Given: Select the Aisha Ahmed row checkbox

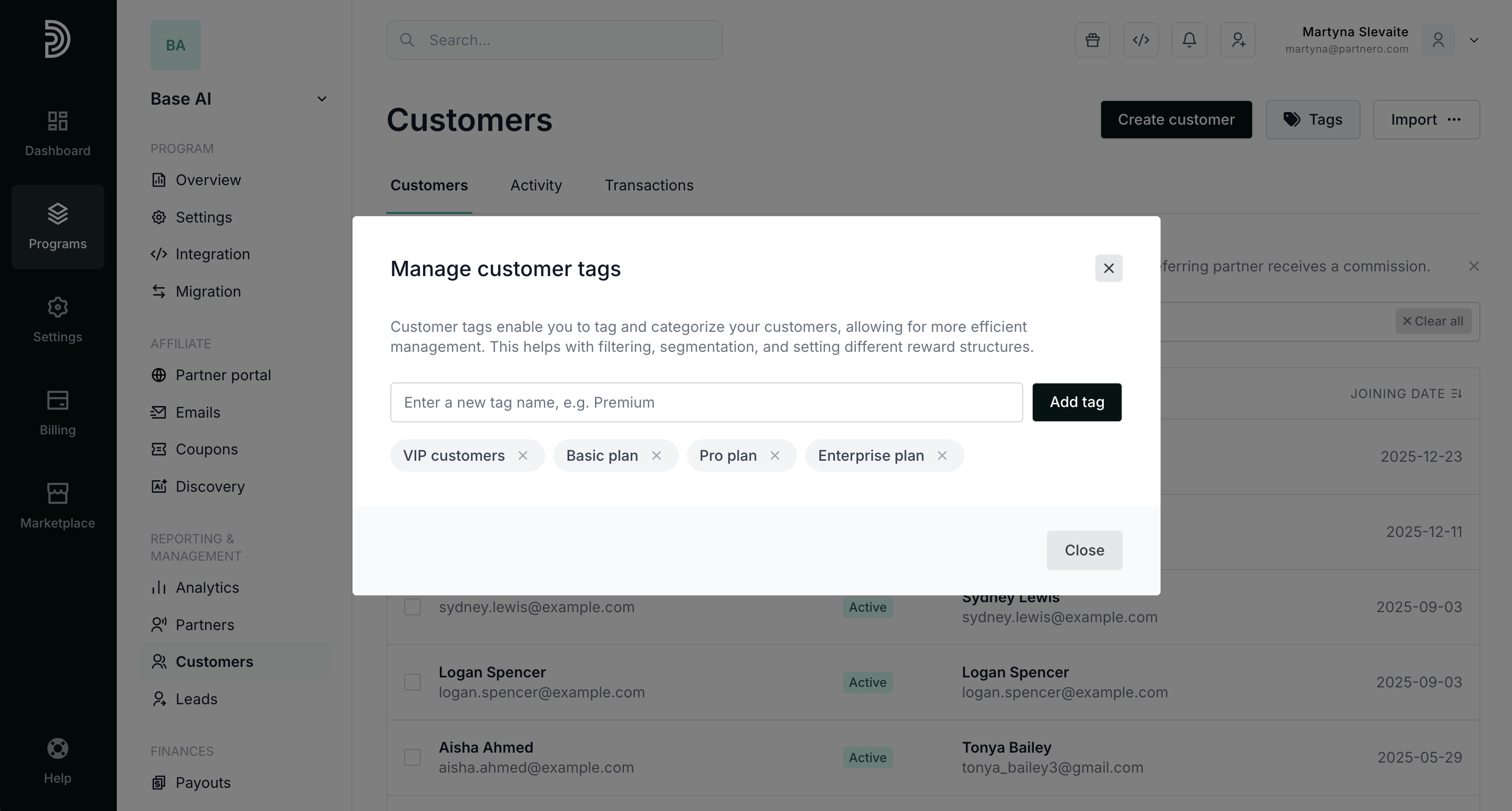Looking at the screenshot, I should tap(412, 757).
